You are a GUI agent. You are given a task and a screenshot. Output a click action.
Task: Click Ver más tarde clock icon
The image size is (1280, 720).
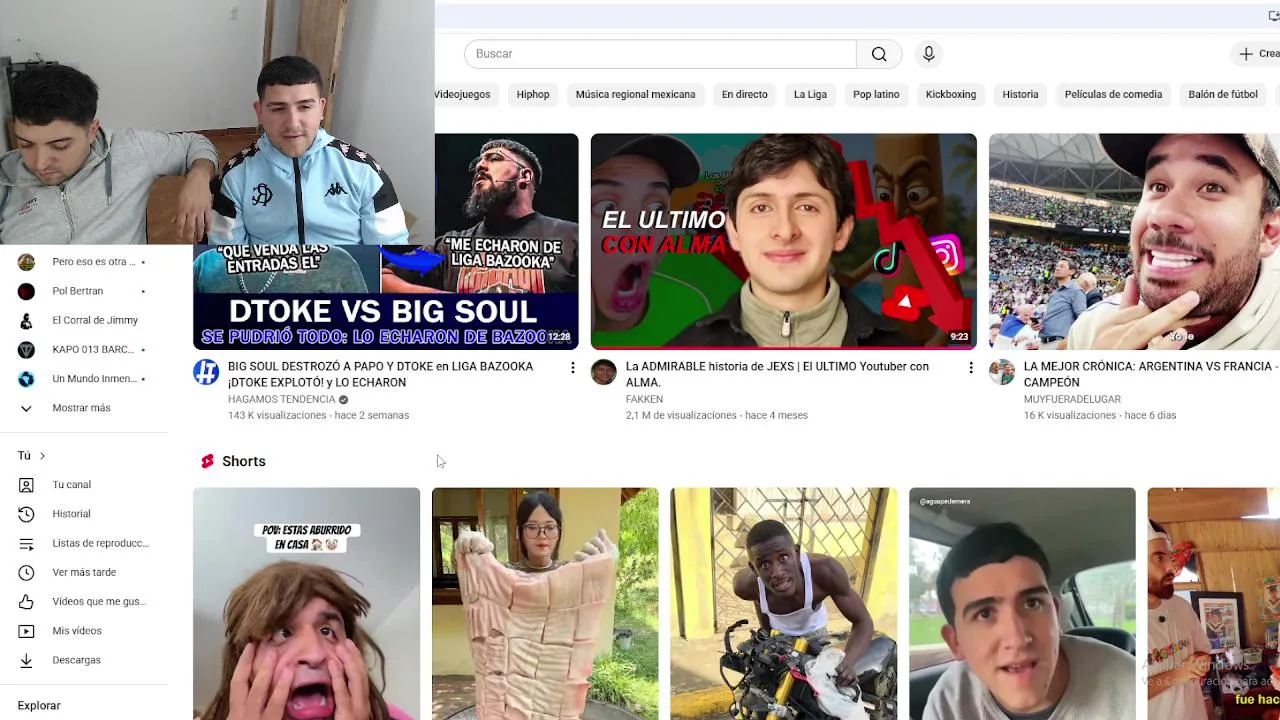click(x=26, y=572)
